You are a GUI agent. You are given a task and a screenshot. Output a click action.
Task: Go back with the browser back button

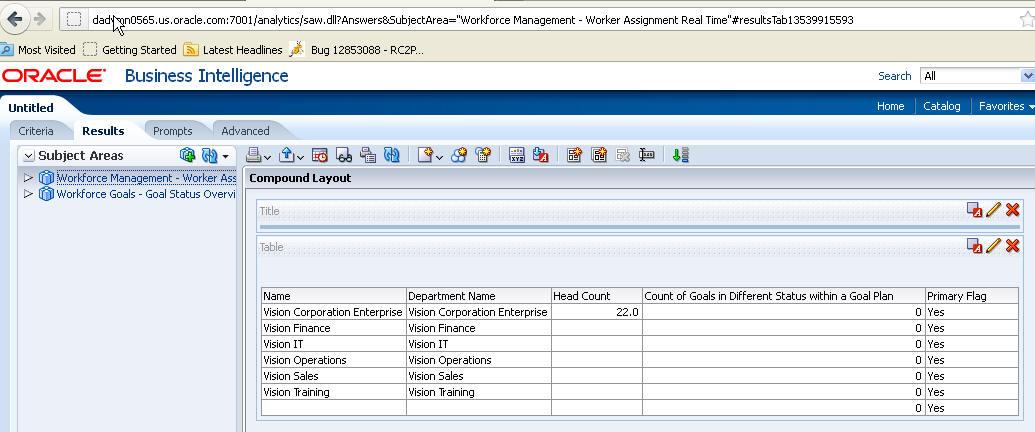click(15, 19)
